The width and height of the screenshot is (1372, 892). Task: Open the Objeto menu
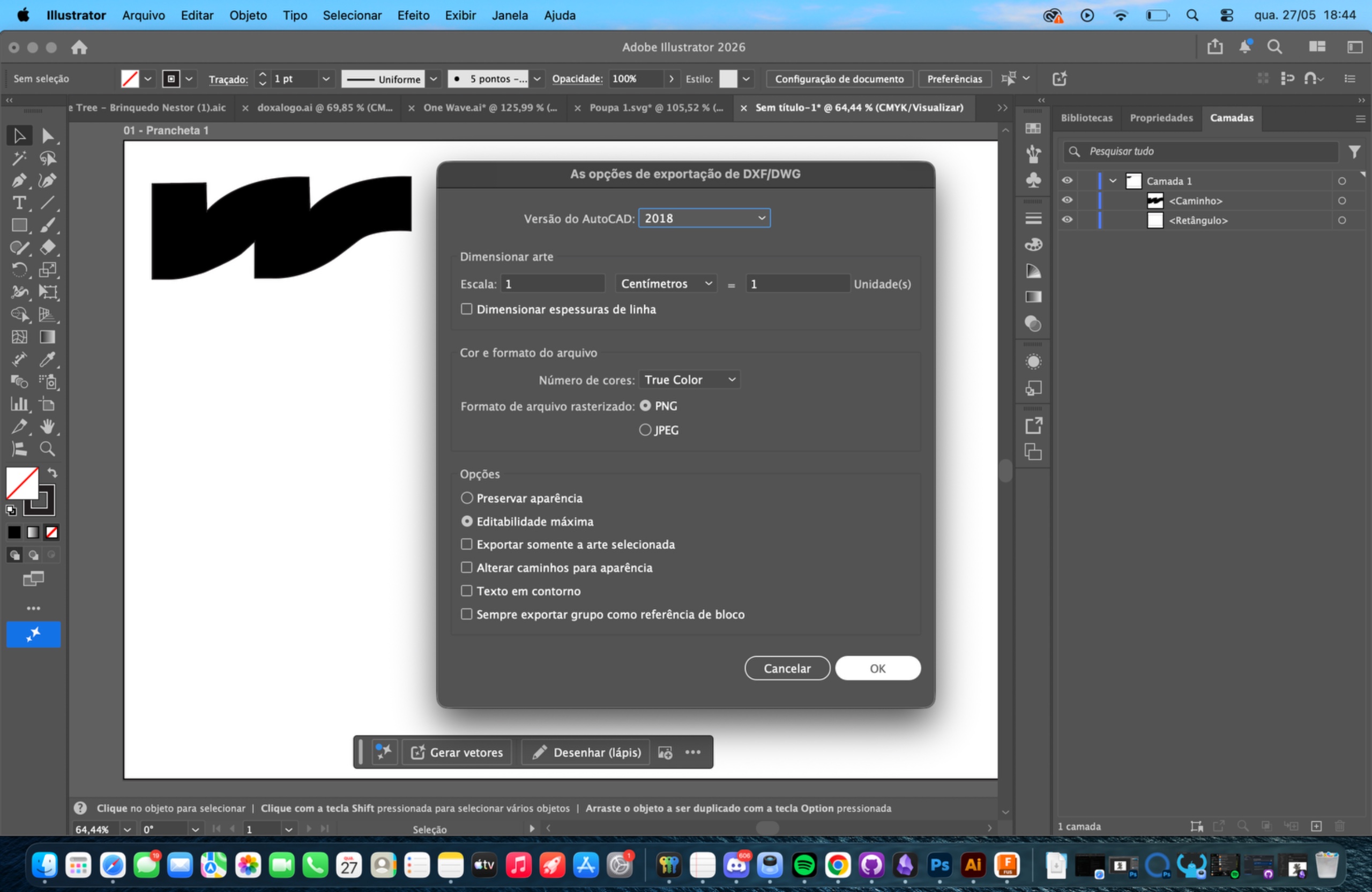coord(248,15)
